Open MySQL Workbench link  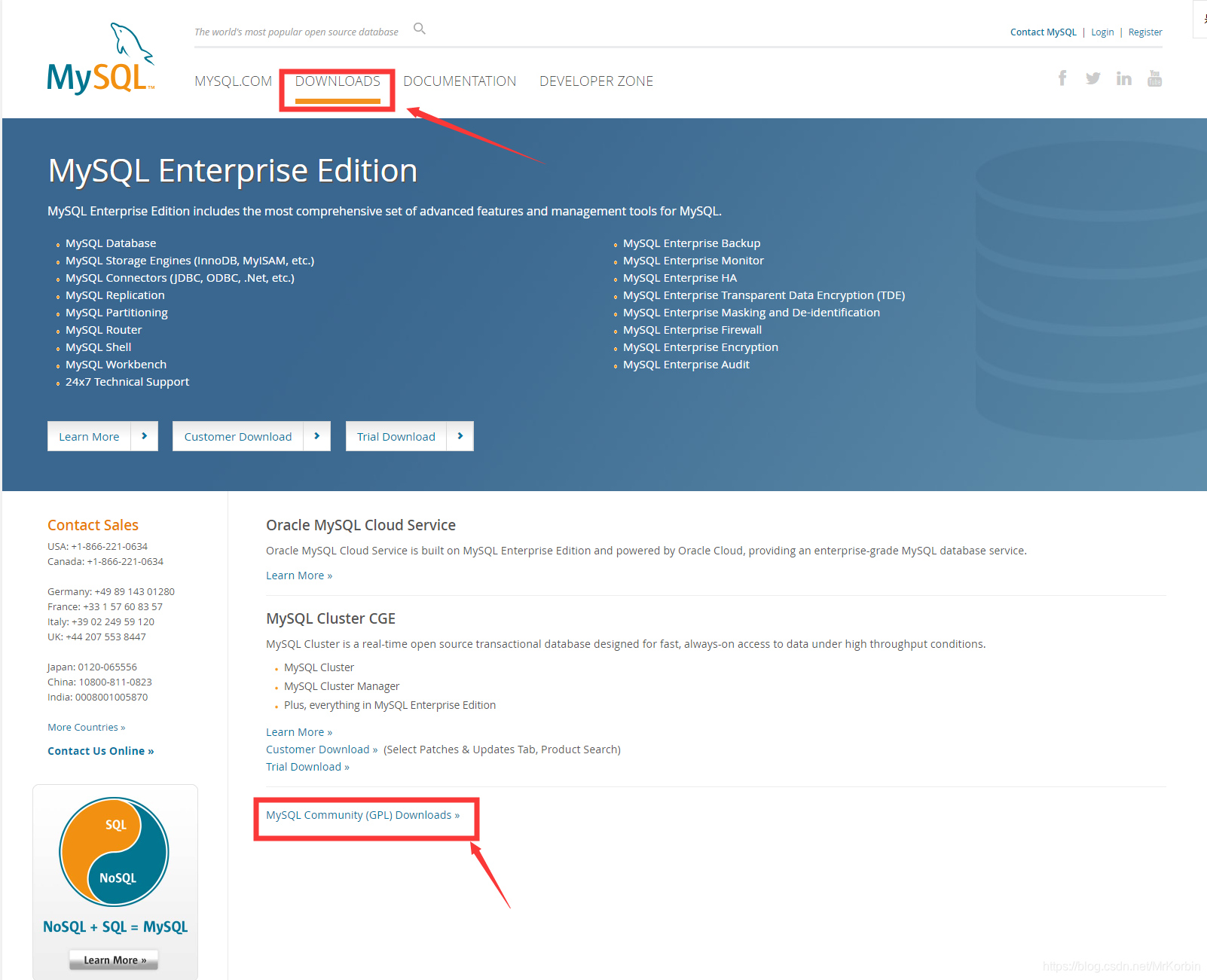tap(116, 365)
